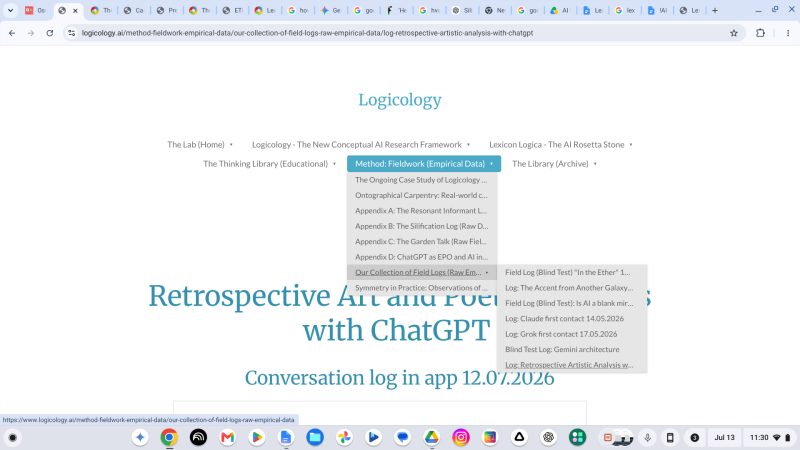This screenshot has width=800, height=450.
Task: Open The Lab (Home) menu item
Action: click(x=195, y=145)
